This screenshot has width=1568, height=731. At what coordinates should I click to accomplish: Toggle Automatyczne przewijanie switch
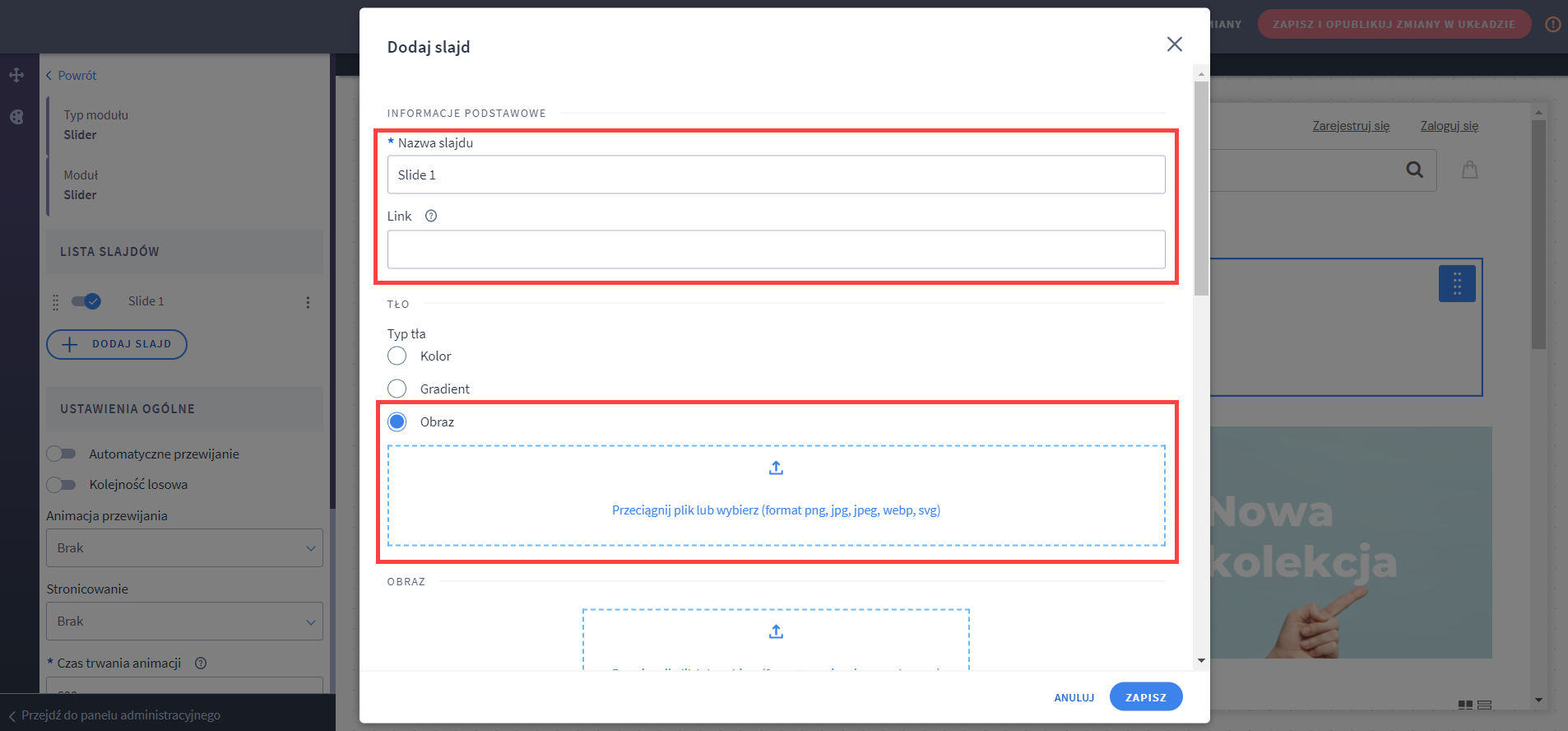[x=62, y=454]
